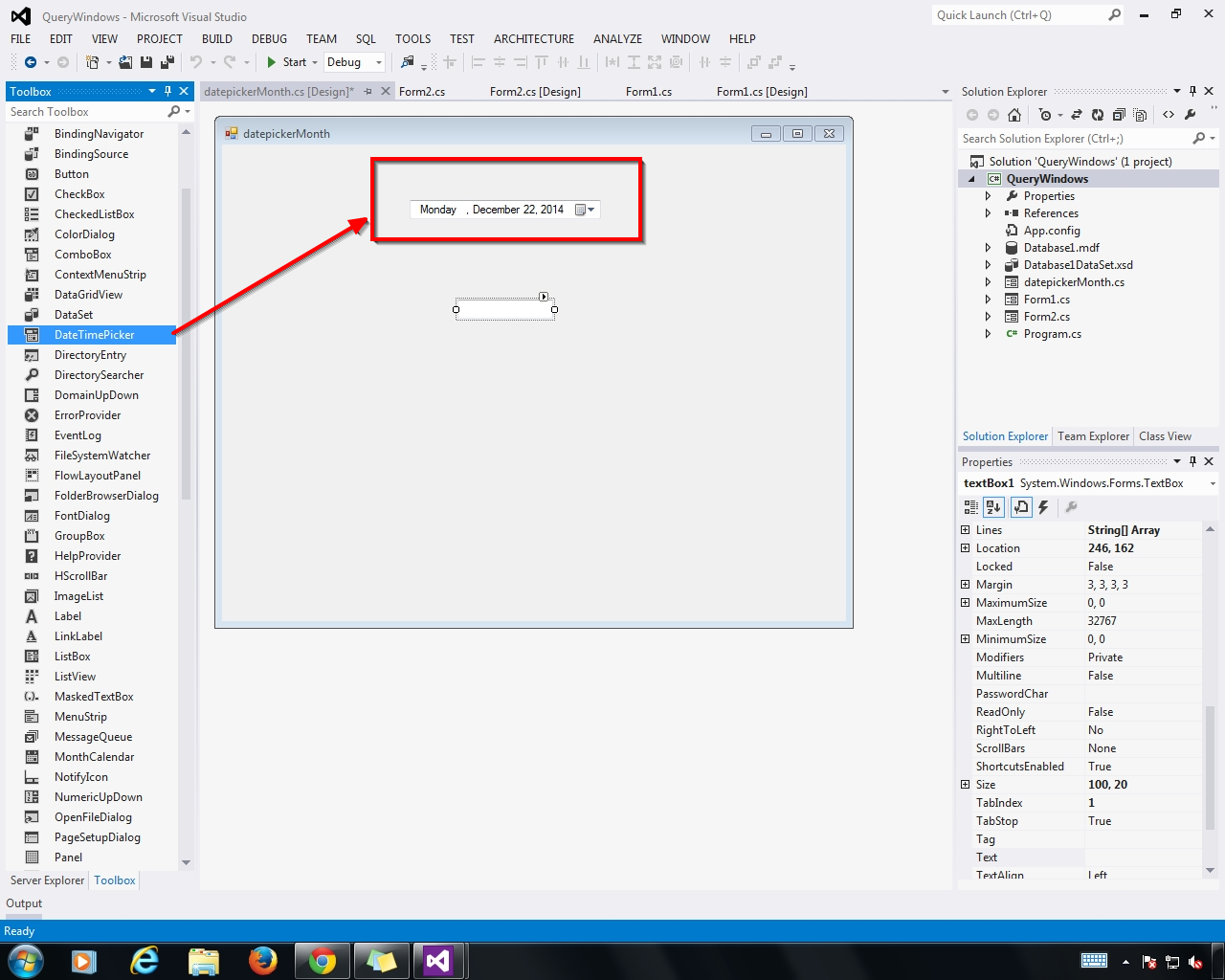This screenshot has height=980, width=1225.
Task: Select DateTimePicker in the Toolbox
Action: pos(92,335)
